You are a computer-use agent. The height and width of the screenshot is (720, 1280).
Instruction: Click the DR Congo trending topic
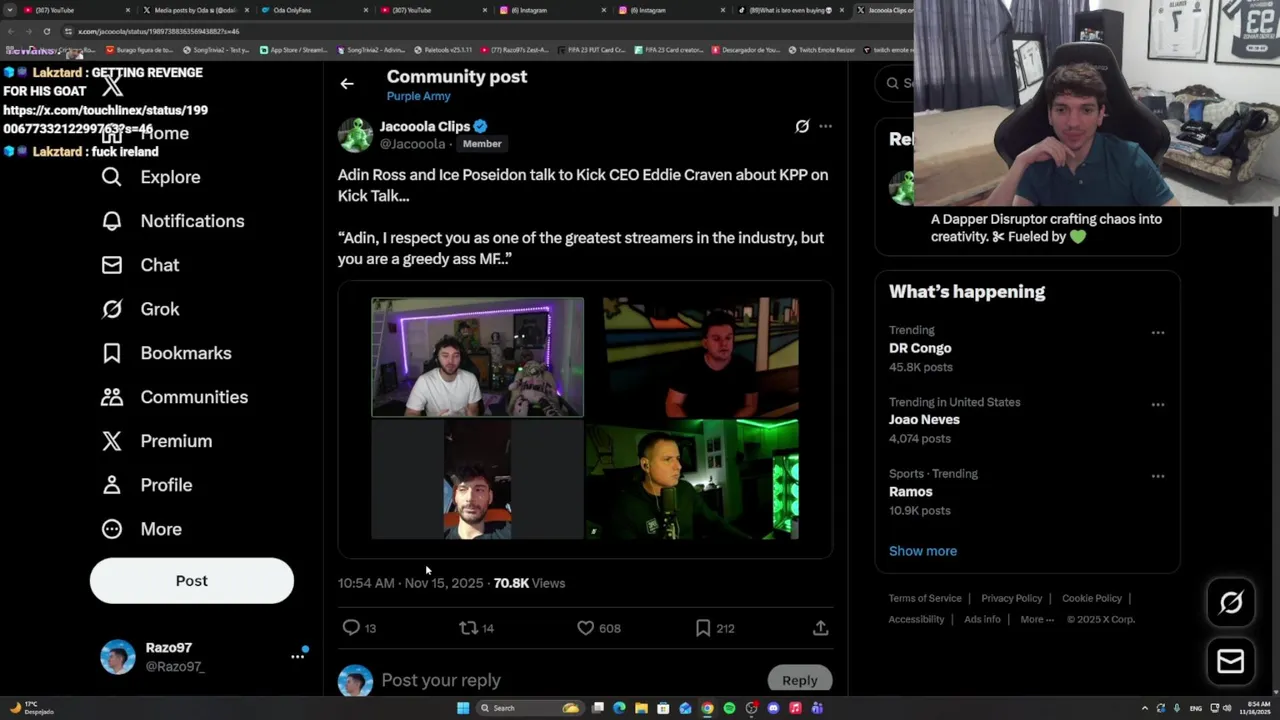pyautogui.click(x=920, y=348)
